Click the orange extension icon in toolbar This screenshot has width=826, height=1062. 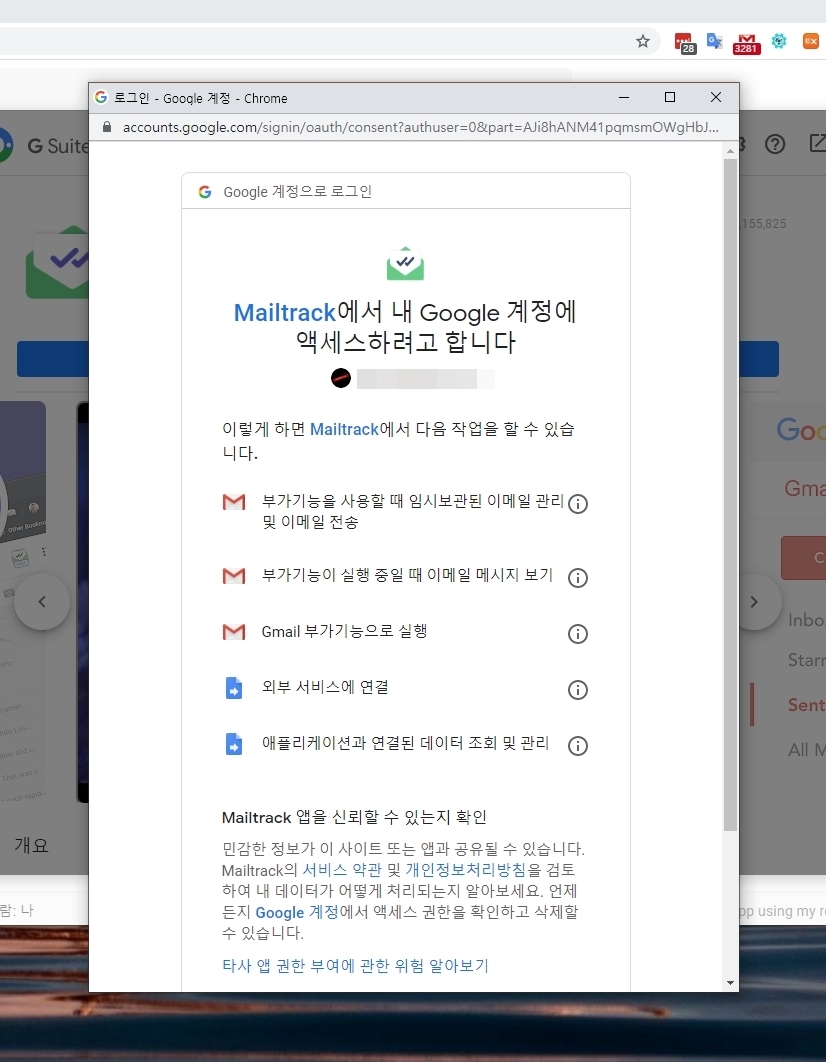pyautogui.click(x=810, y=41)
